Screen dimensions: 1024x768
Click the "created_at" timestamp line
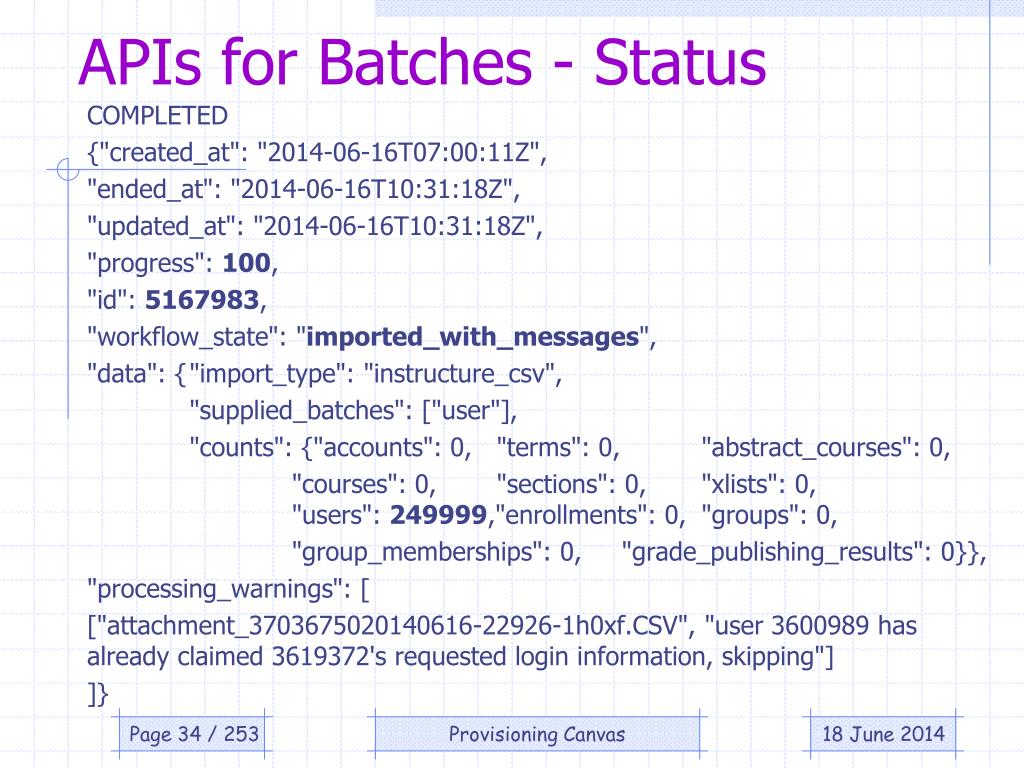tap(317, 153)
